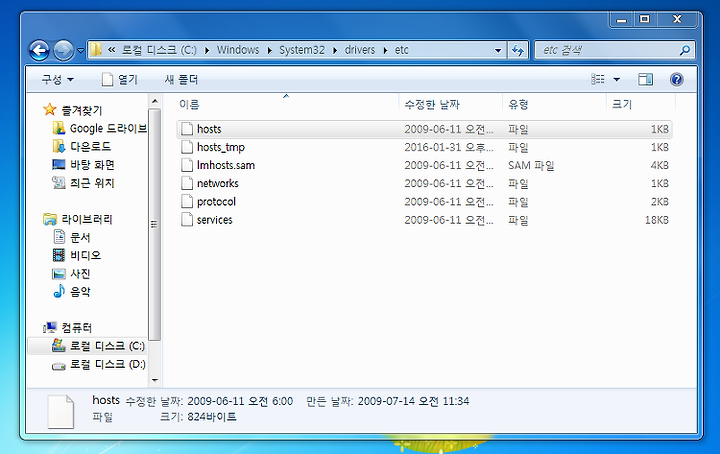The width and height of the screenshot is (720, 454).
Task: Click the 열기 open button
Action: pyautogui.click(x=119, y=79)
